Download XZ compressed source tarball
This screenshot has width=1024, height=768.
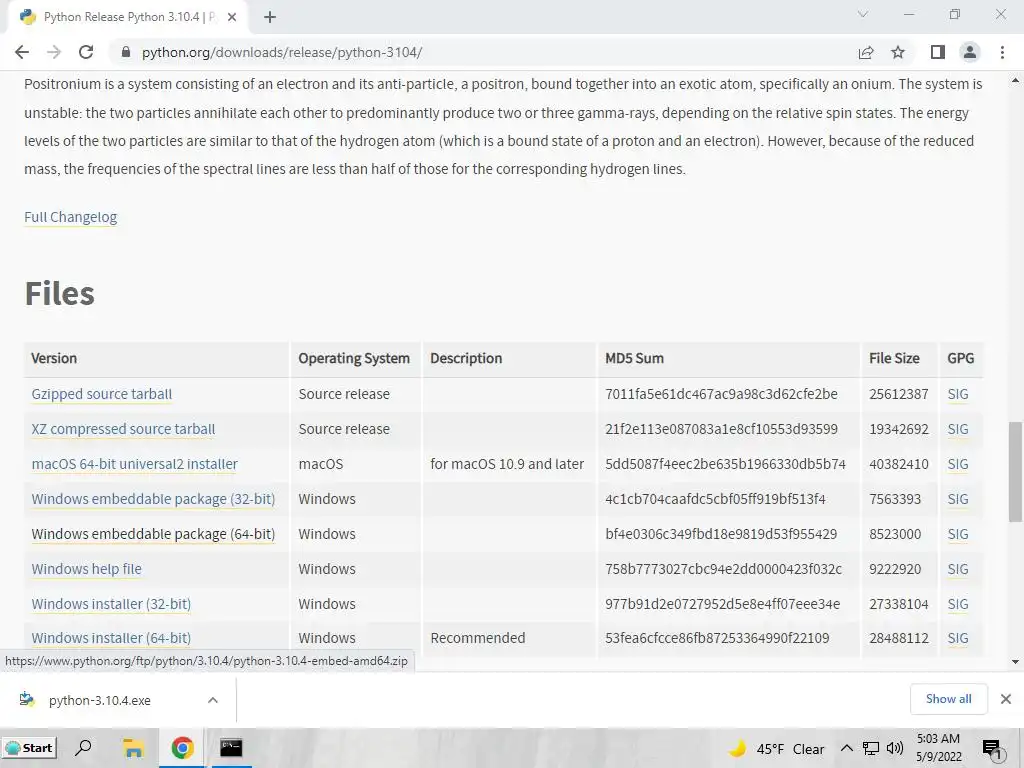pyautogui.click(x=123, y=429)
